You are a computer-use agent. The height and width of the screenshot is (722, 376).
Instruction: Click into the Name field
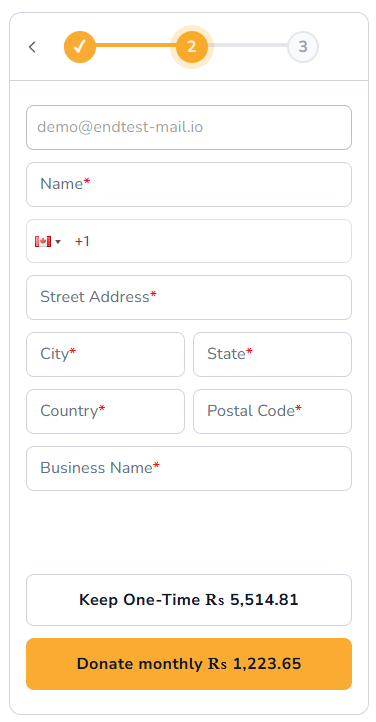189,185
